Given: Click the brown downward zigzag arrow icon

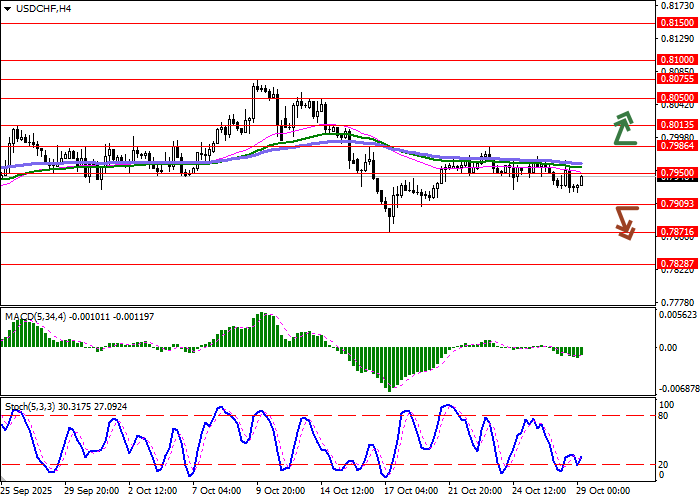Looking at the screenshot, I should click(627, 223).
